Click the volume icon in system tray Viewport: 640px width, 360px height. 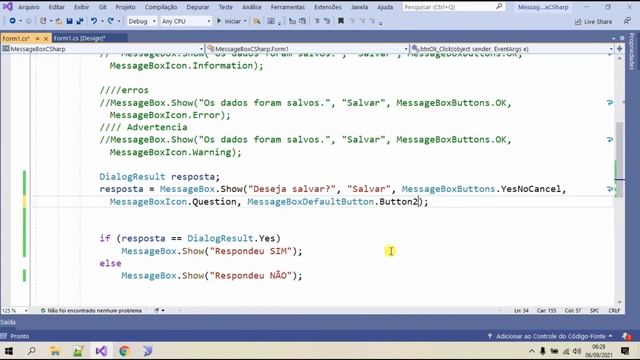click(577, 351)
